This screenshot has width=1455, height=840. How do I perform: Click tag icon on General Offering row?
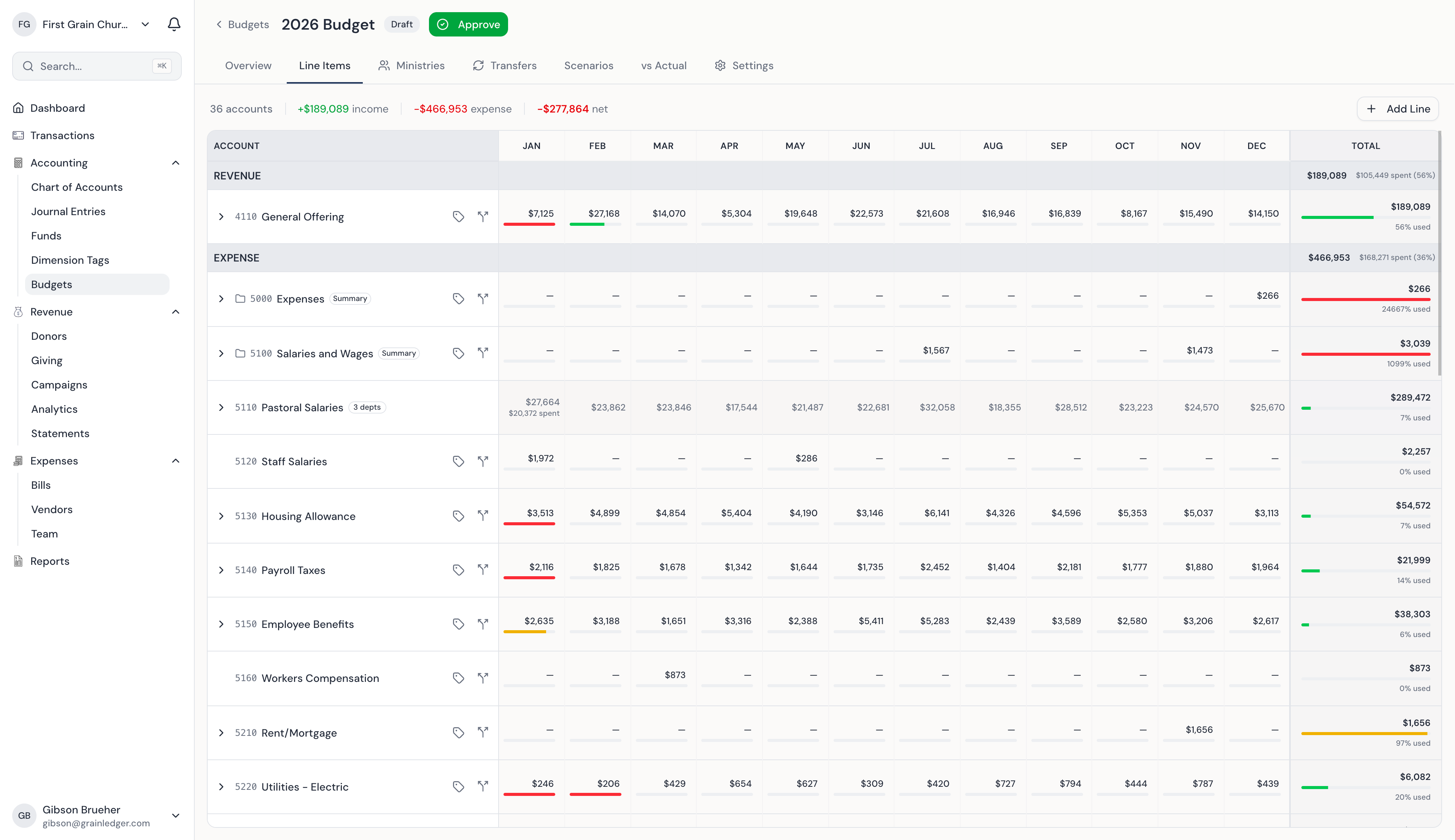458,216
